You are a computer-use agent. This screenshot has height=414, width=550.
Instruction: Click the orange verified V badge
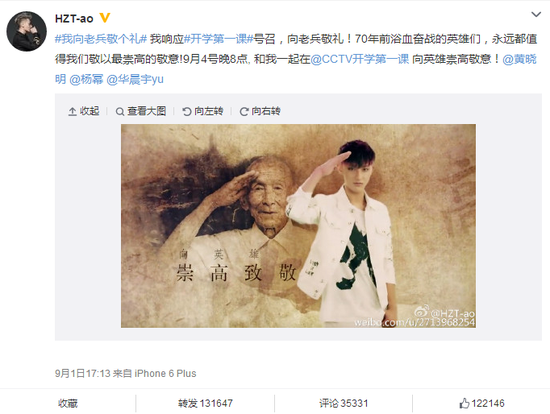(x=105, y=18)
